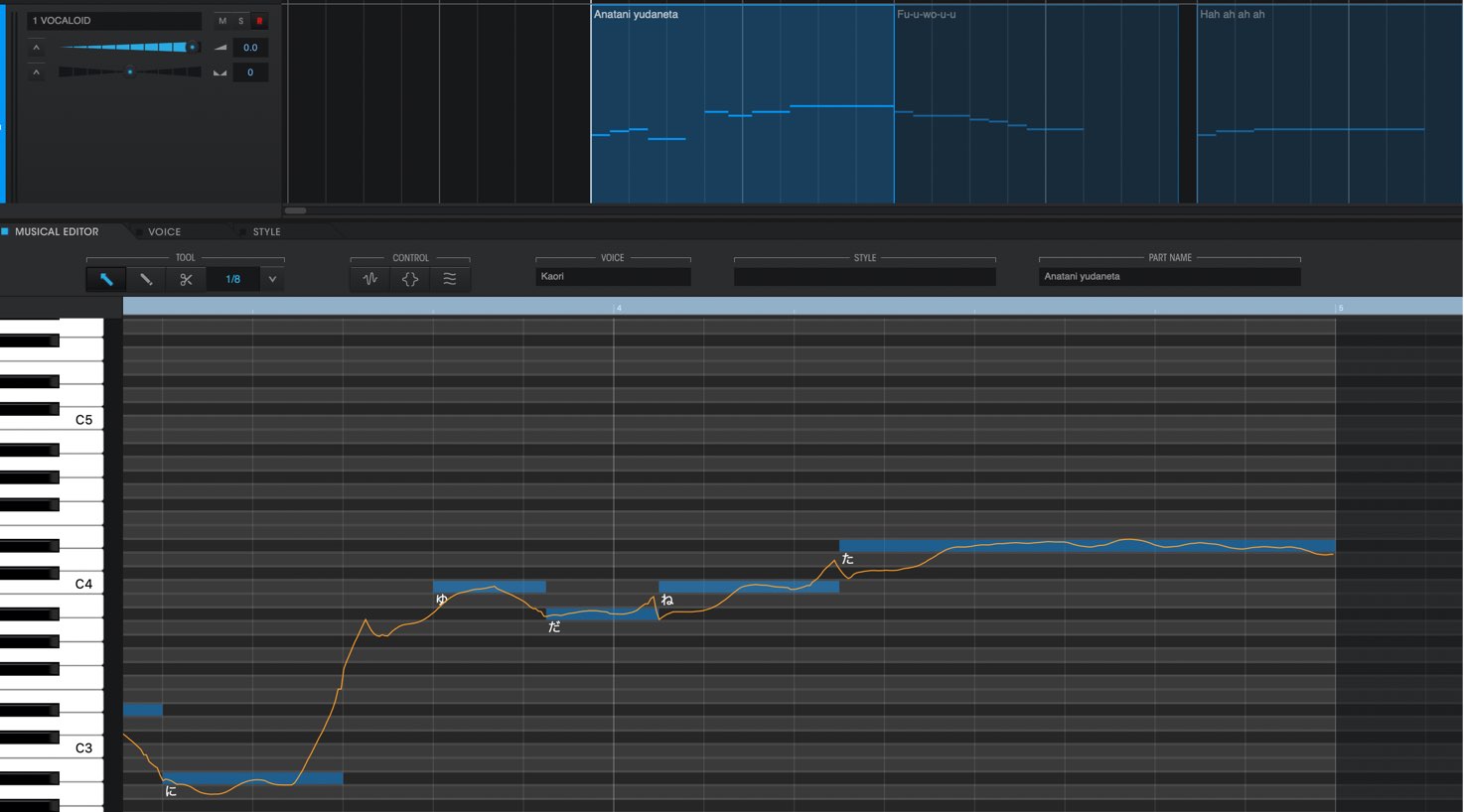Screen dimensions: 1464x812
Task: Select the note with lyric ゆ
Action: (x=489, y=587)
